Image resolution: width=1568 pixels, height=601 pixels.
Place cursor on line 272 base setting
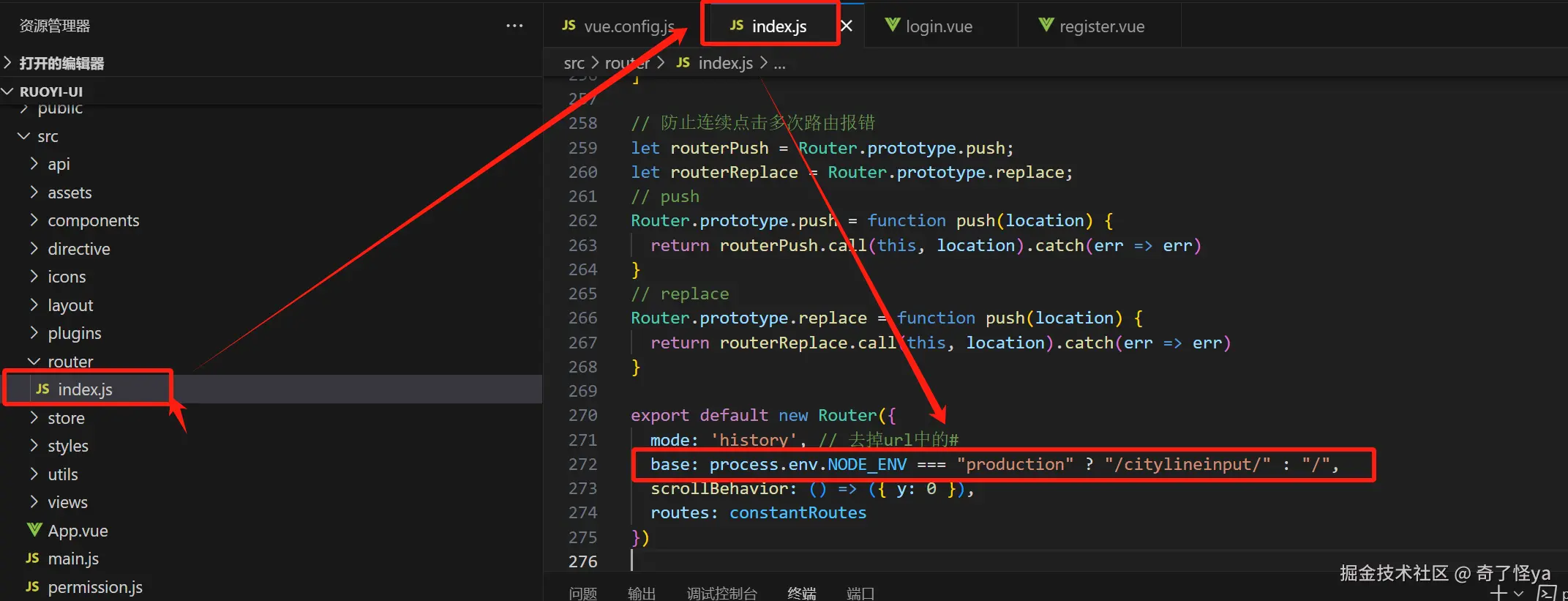[994, 464]
